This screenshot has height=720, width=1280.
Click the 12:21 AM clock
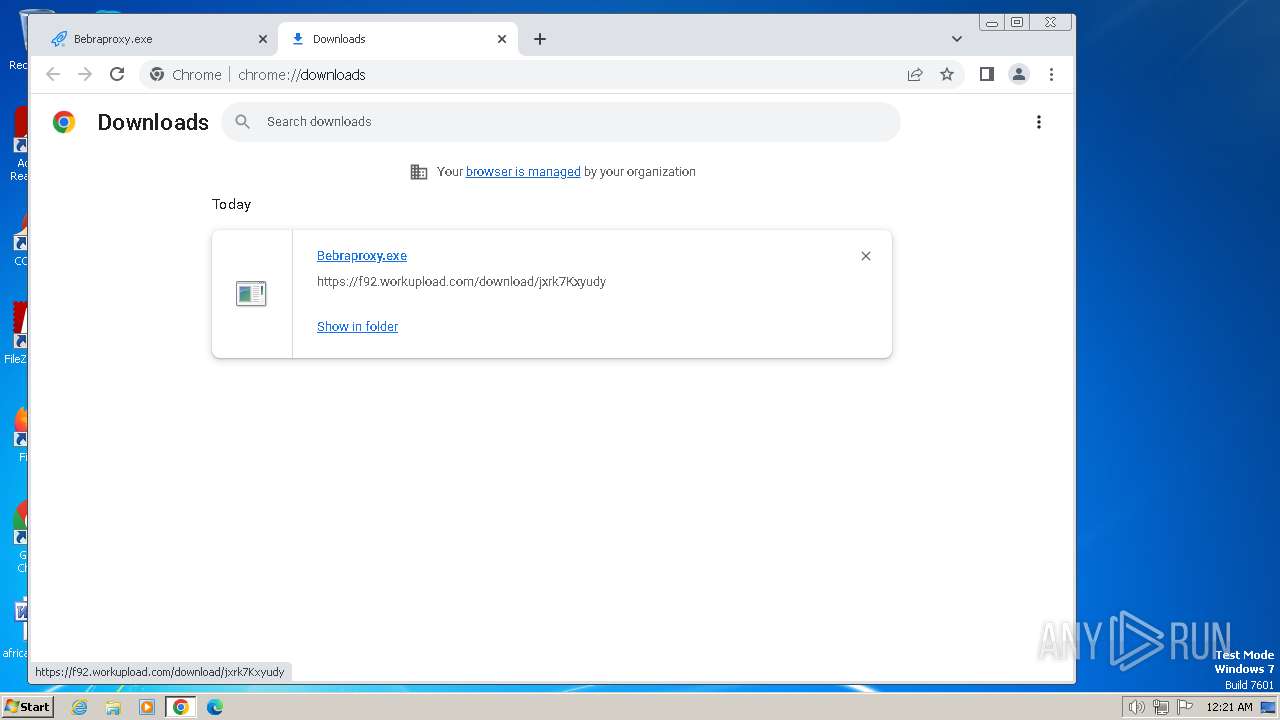tap(1229, 707)
